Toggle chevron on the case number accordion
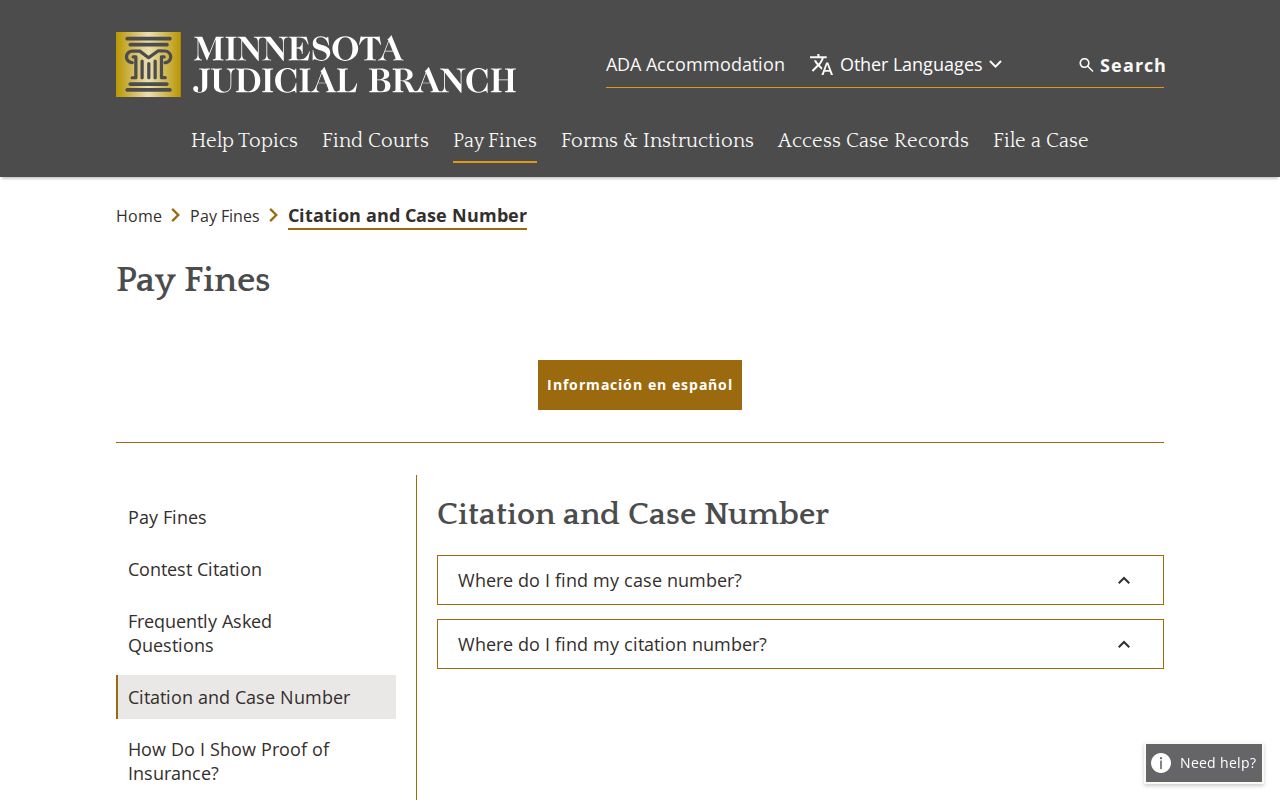The image size is (1280, 800). point(1124,580)
